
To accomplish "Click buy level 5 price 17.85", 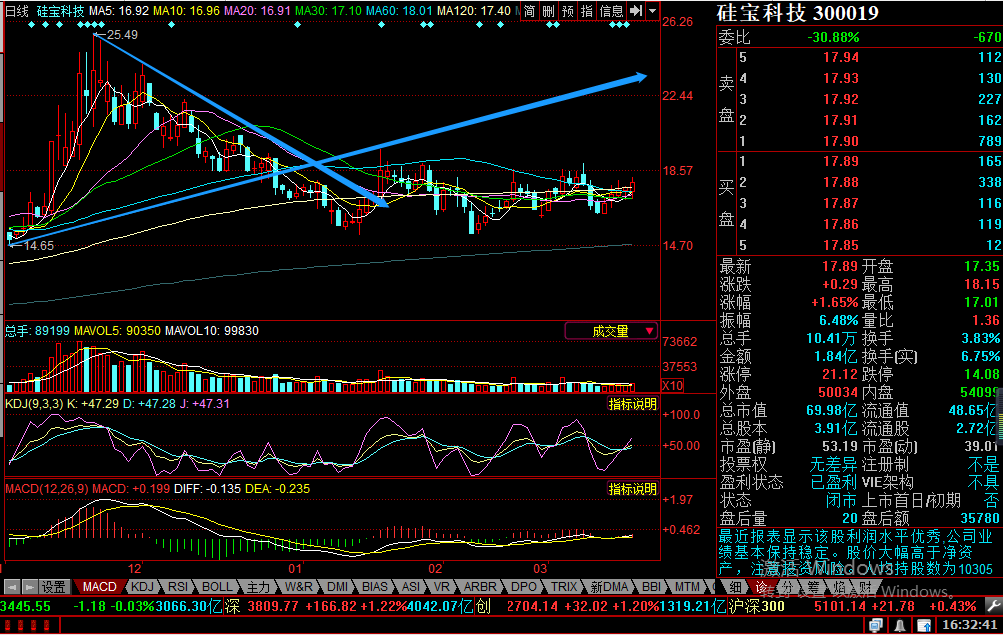I will [841, 245].
